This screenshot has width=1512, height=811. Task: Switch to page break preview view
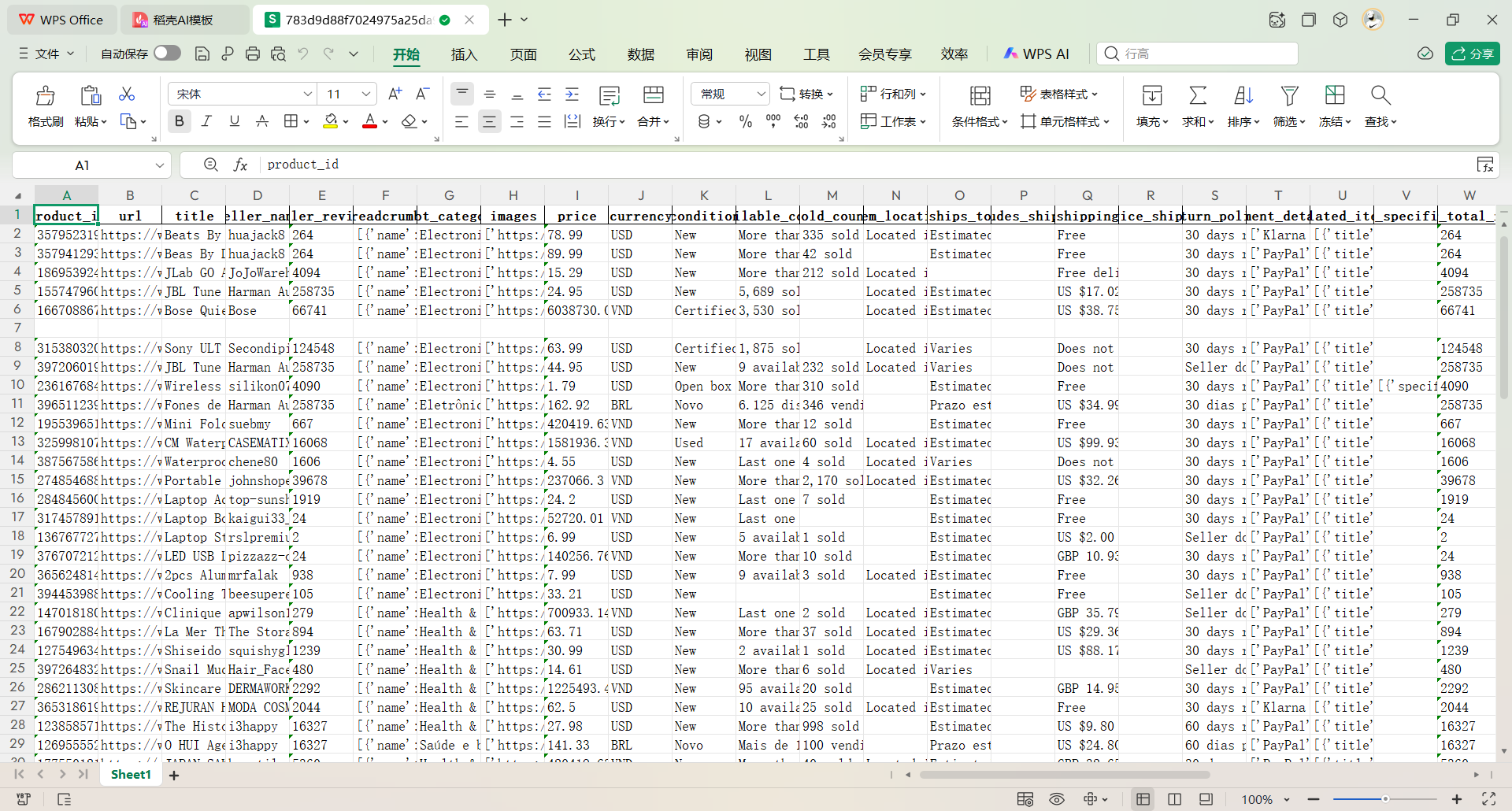click(x=1174, y=799)
